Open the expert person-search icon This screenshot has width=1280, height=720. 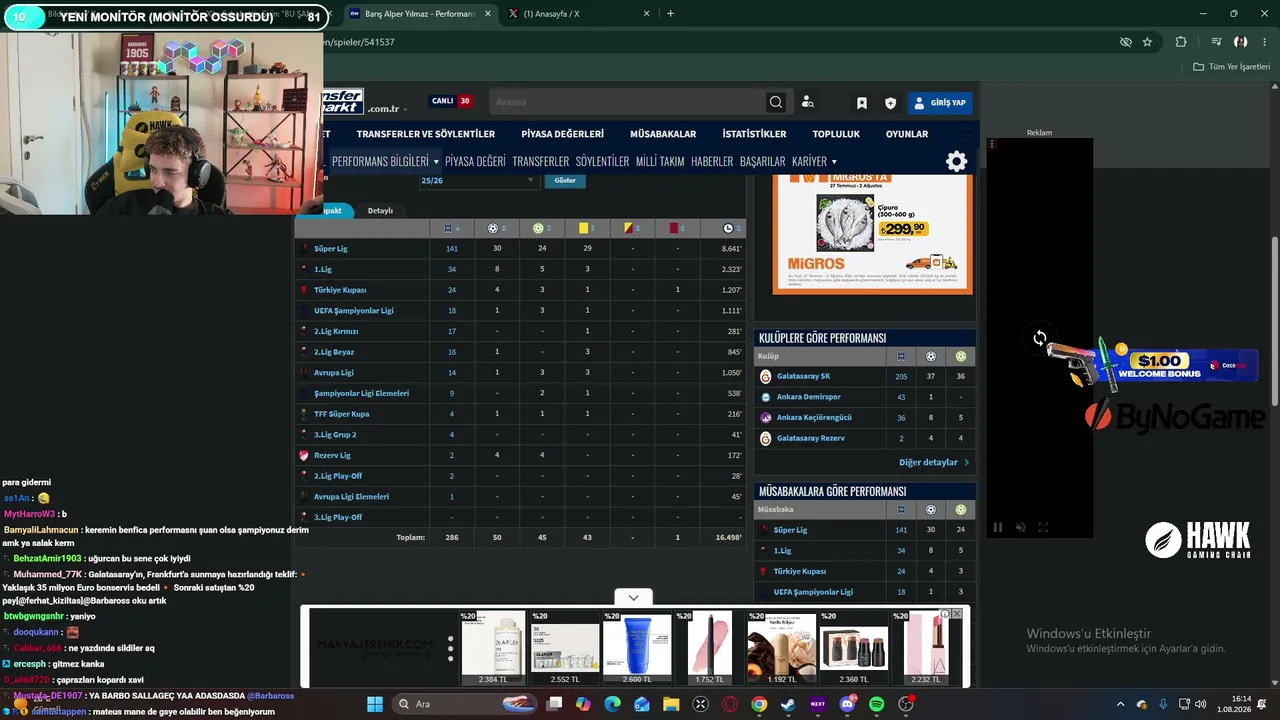click(808, 102)
